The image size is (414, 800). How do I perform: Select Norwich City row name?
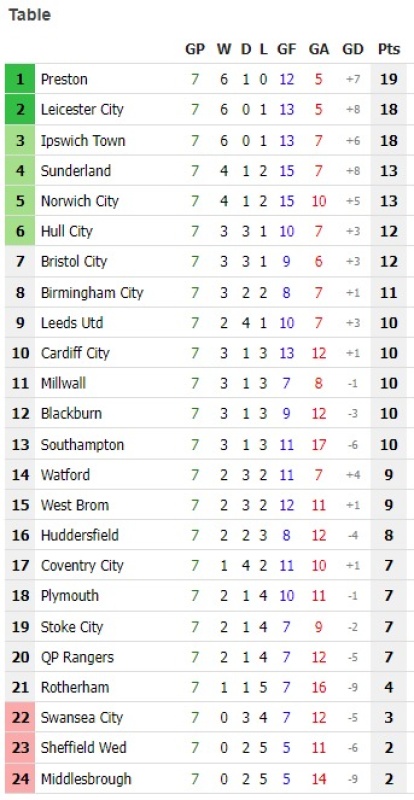pos(79,201)
